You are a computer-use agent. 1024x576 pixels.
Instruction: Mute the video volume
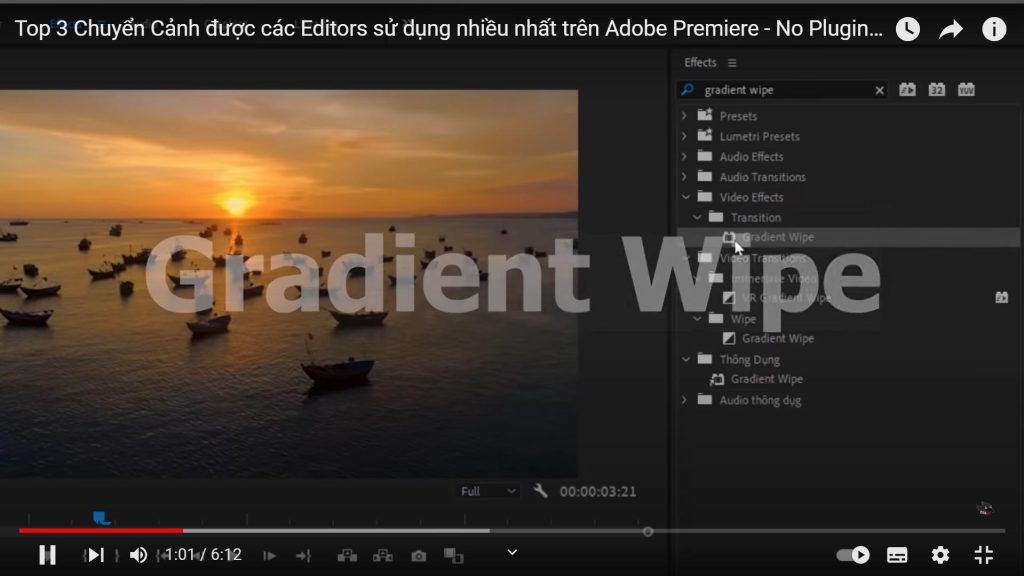(x=138, y=554)
